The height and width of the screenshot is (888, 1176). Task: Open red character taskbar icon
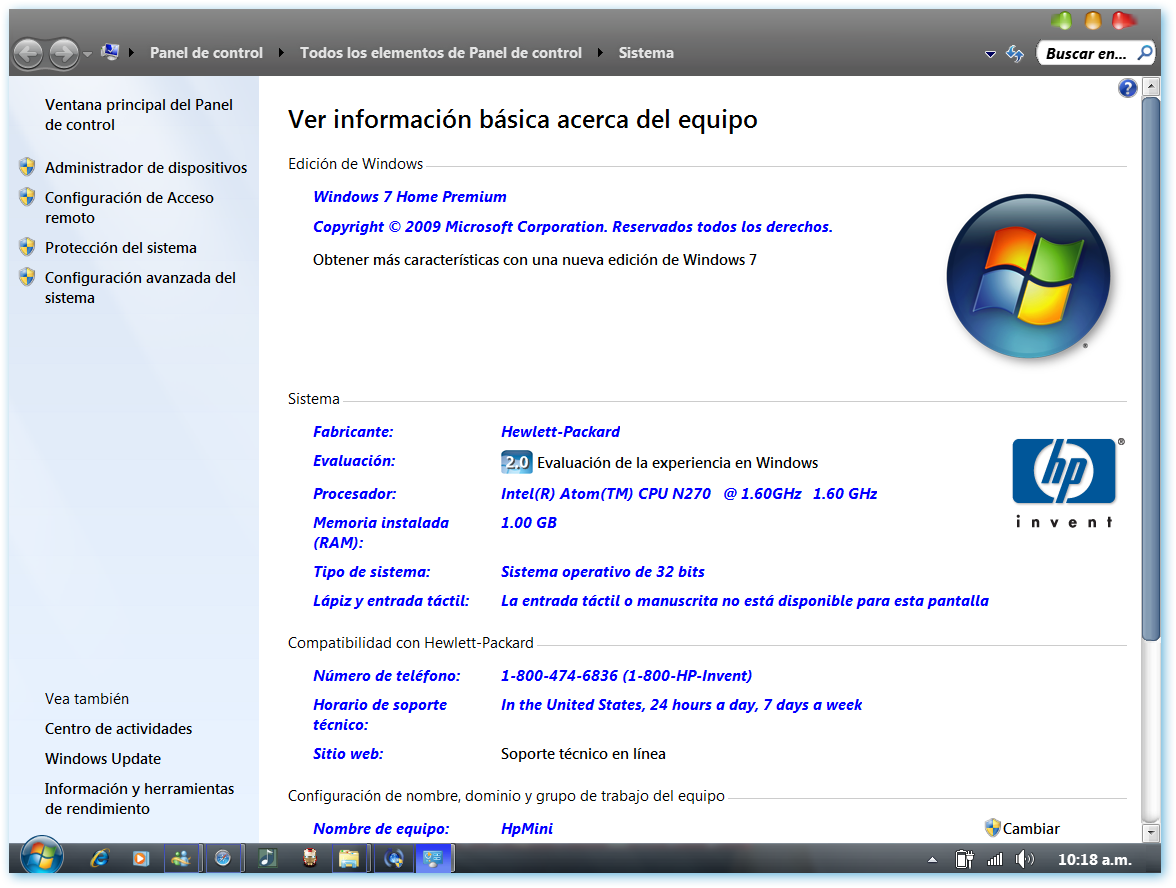pyautogui.click(x=309, y=858)
